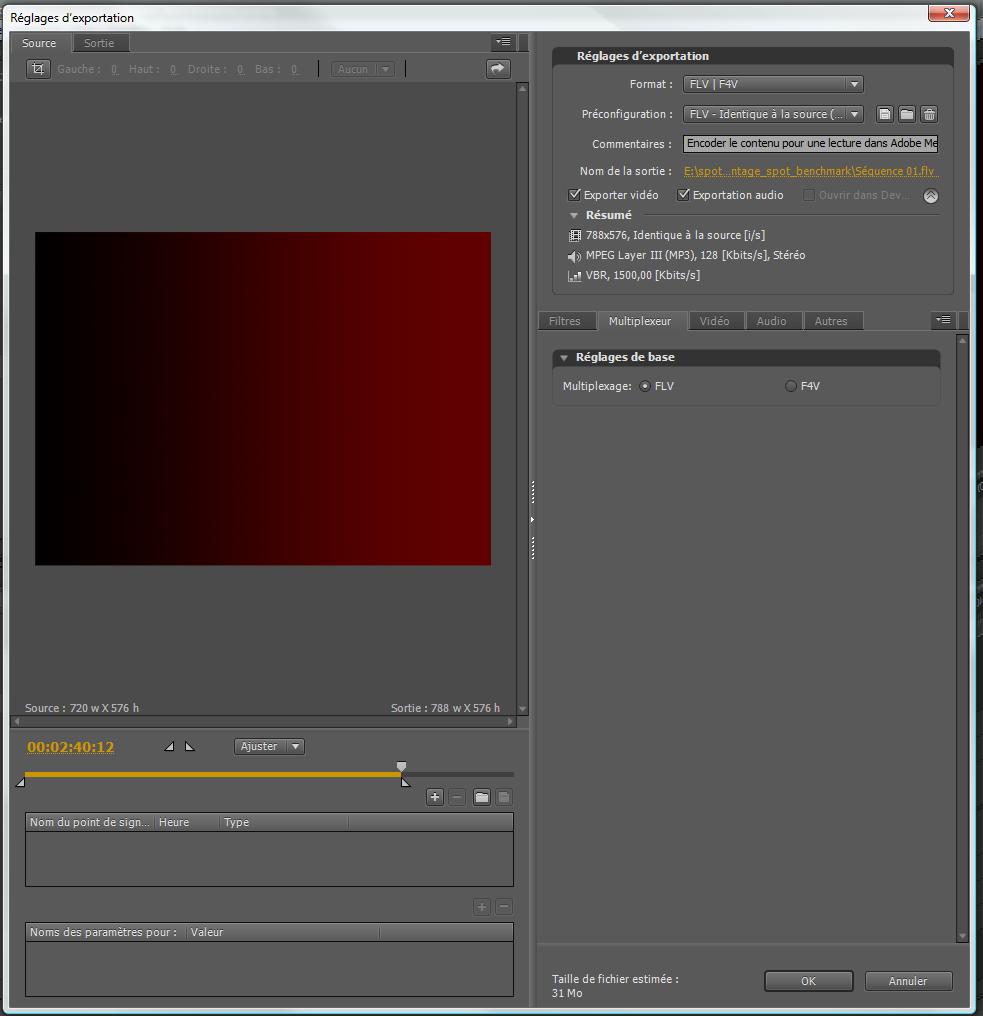This screenshot has width=983, height=1016.
Task: Click the Haut crop value
Action: pos(173,69)
